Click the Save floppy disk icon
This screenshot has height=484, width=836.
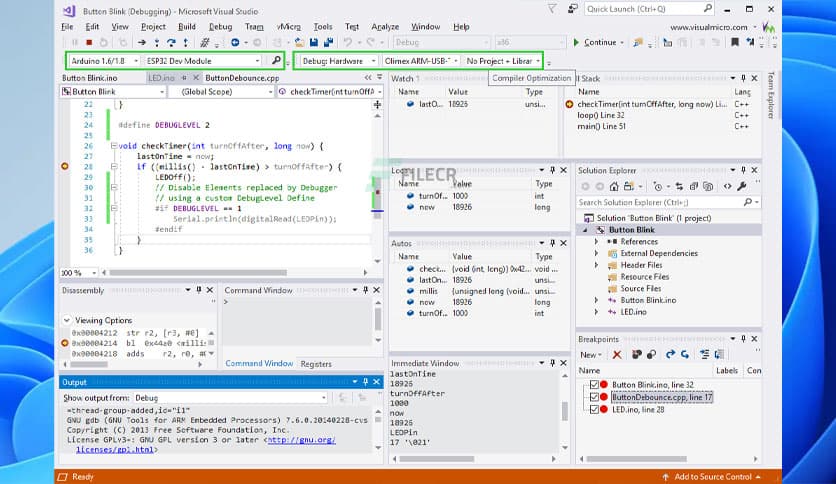pos(314,42)
